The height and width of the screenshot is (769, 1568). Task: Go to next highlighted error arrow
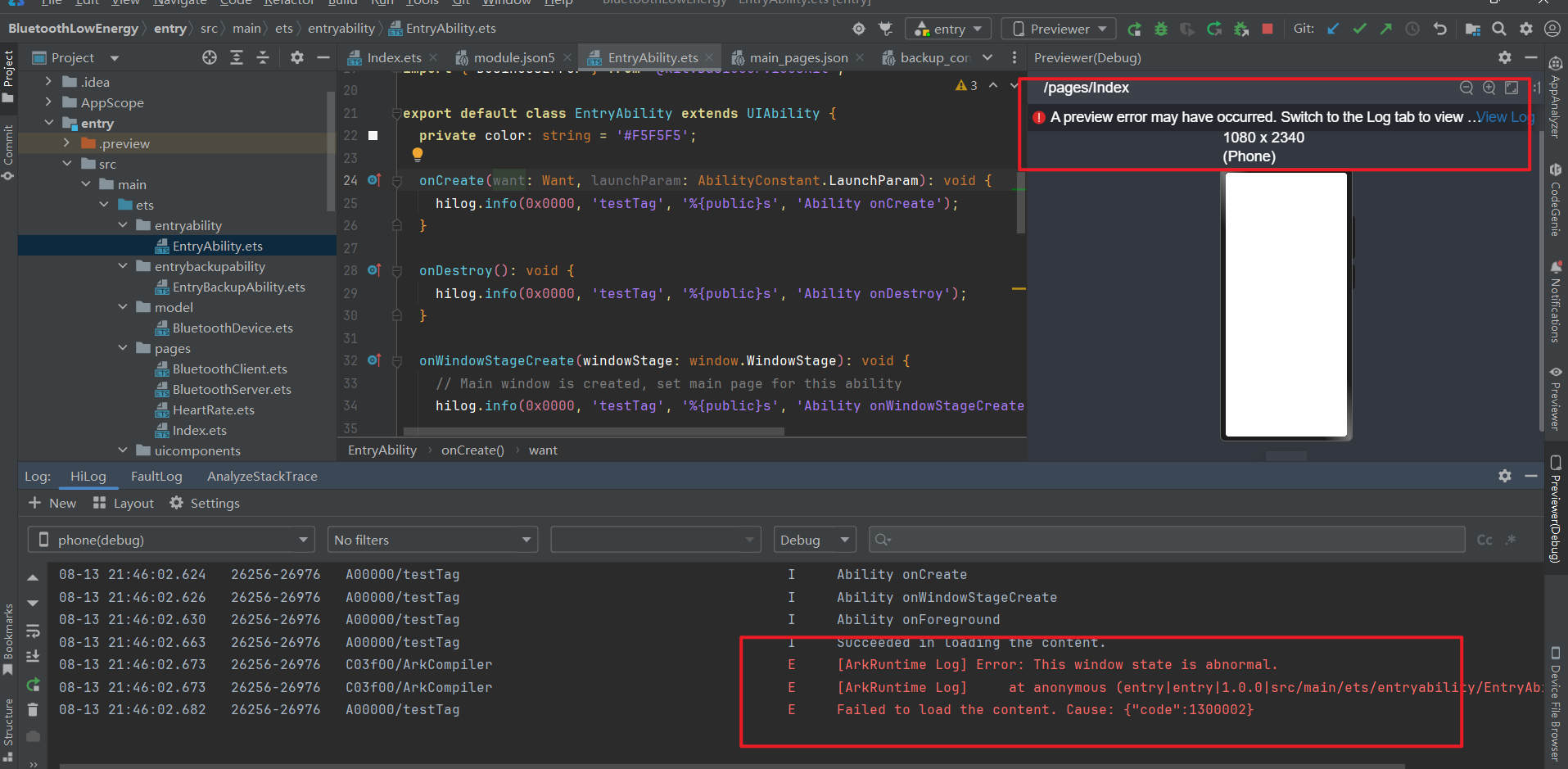tap(1014, 85)
